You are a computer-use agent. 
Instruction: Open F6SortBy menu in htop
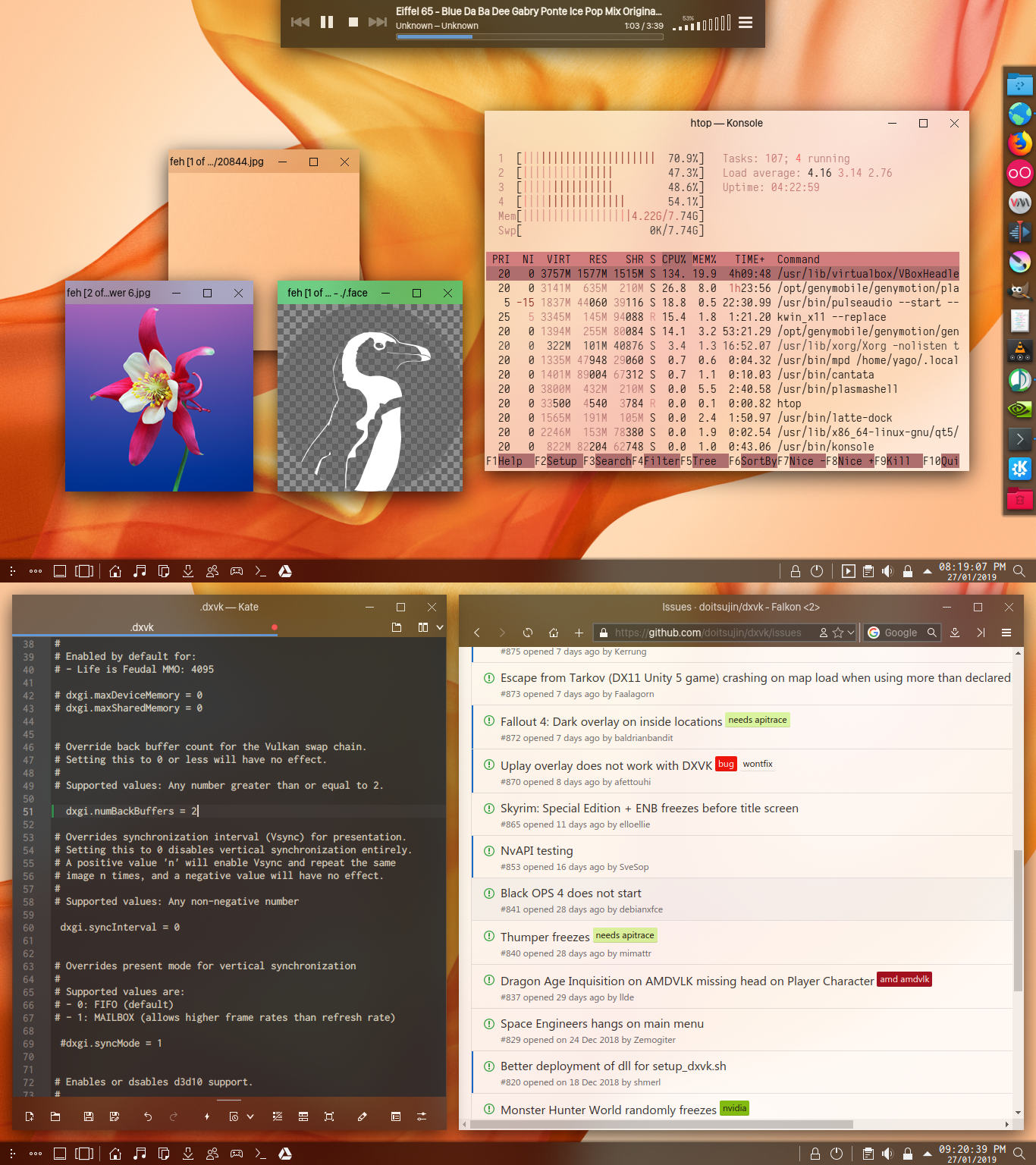(x=753, y=461)
